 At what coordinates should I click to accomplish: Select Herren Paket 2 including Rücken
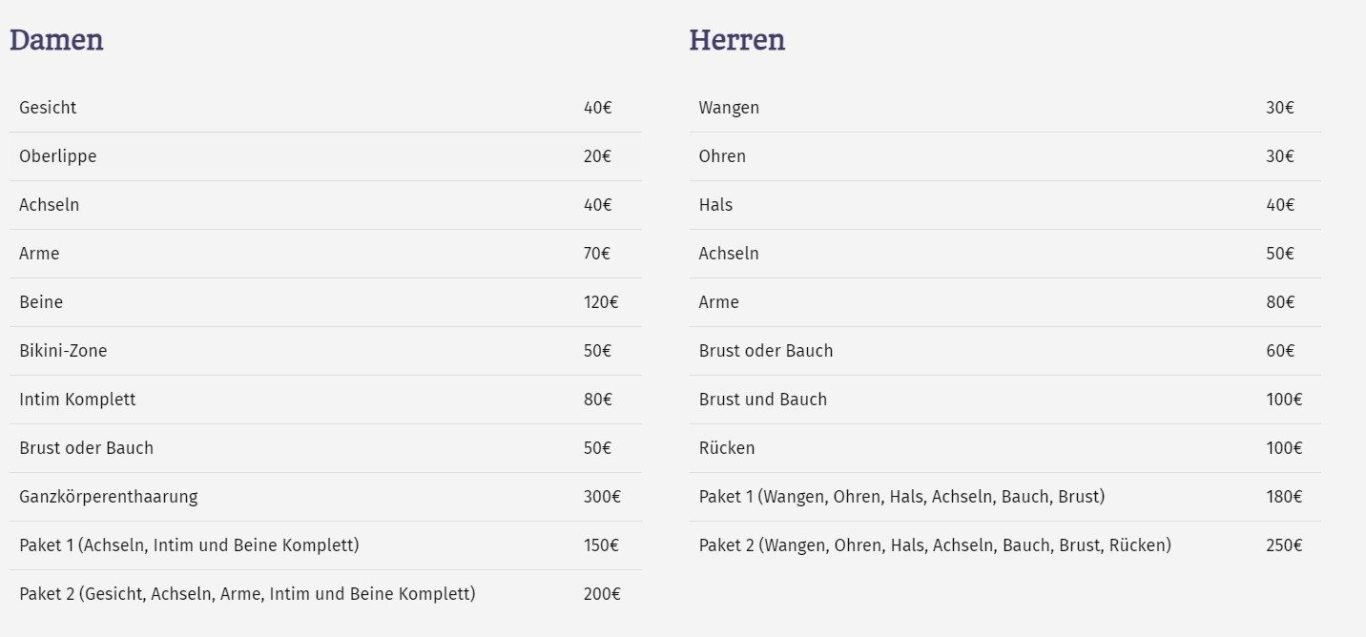tap(1005, 546)
